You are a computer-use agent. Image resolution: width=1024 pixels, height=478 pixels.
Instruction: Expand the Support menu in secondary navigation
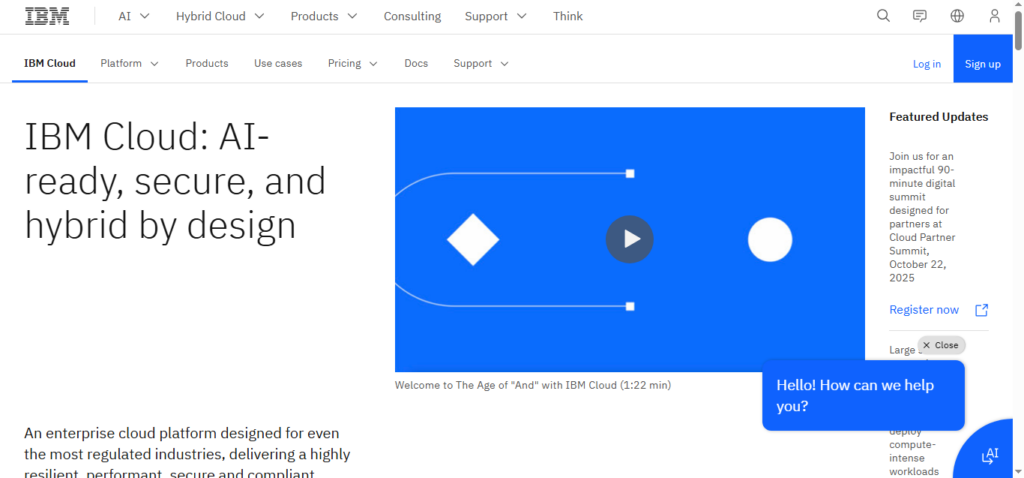click(481, 63)
